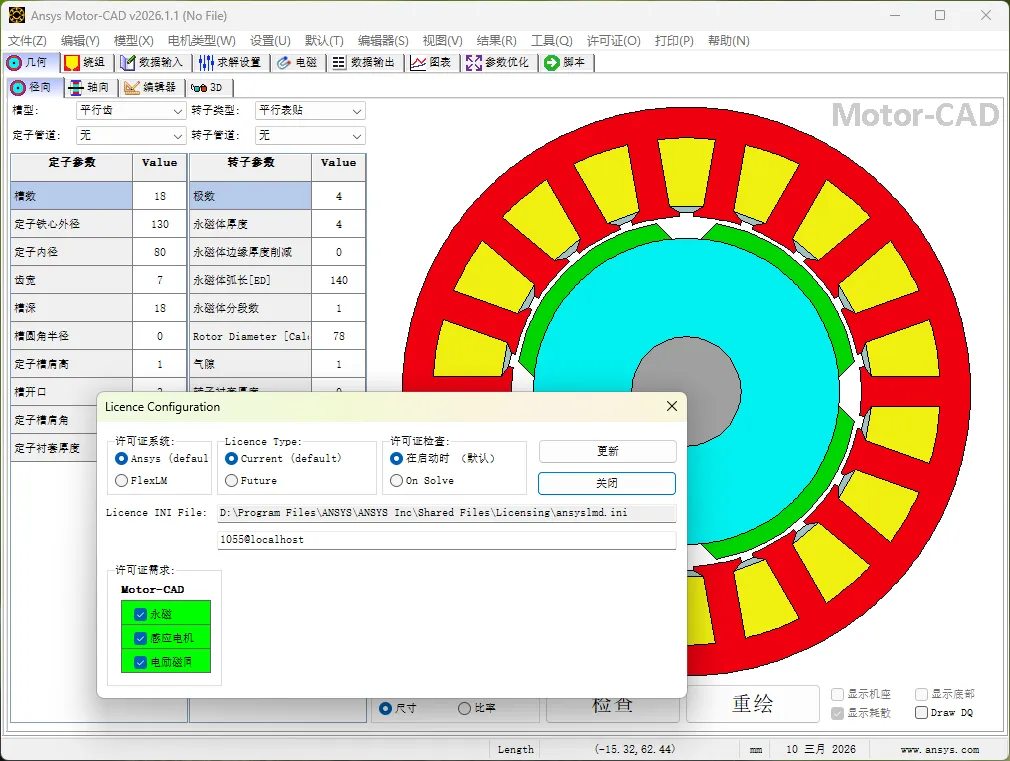The height and width of the screenshot is (761, 1010).
Task: Select Current (default) licence type
Action: [x=231, y=458]
